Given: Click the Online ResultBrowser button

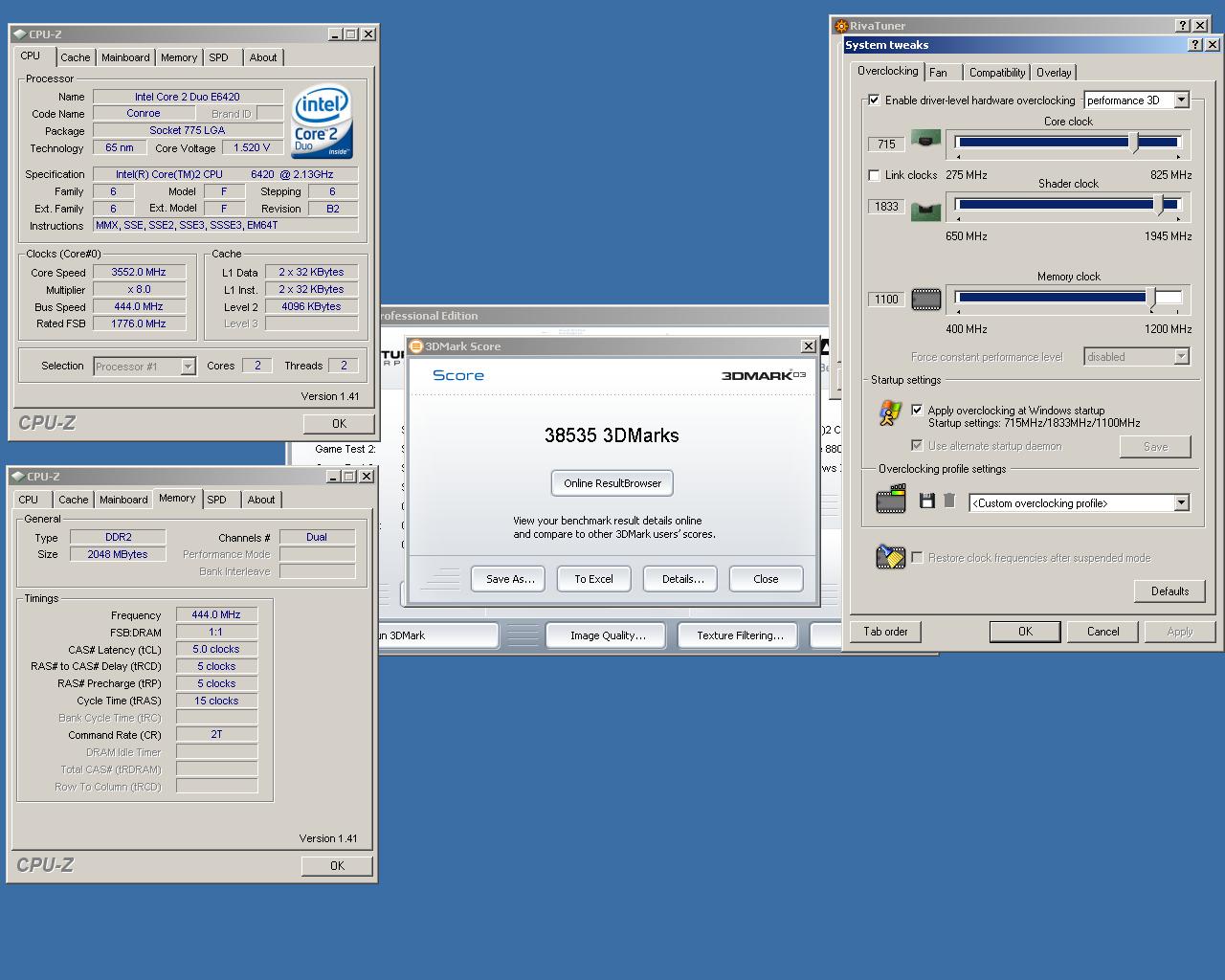Looking at the screenshot, I should pyautogui.click(x=612, y=483).
